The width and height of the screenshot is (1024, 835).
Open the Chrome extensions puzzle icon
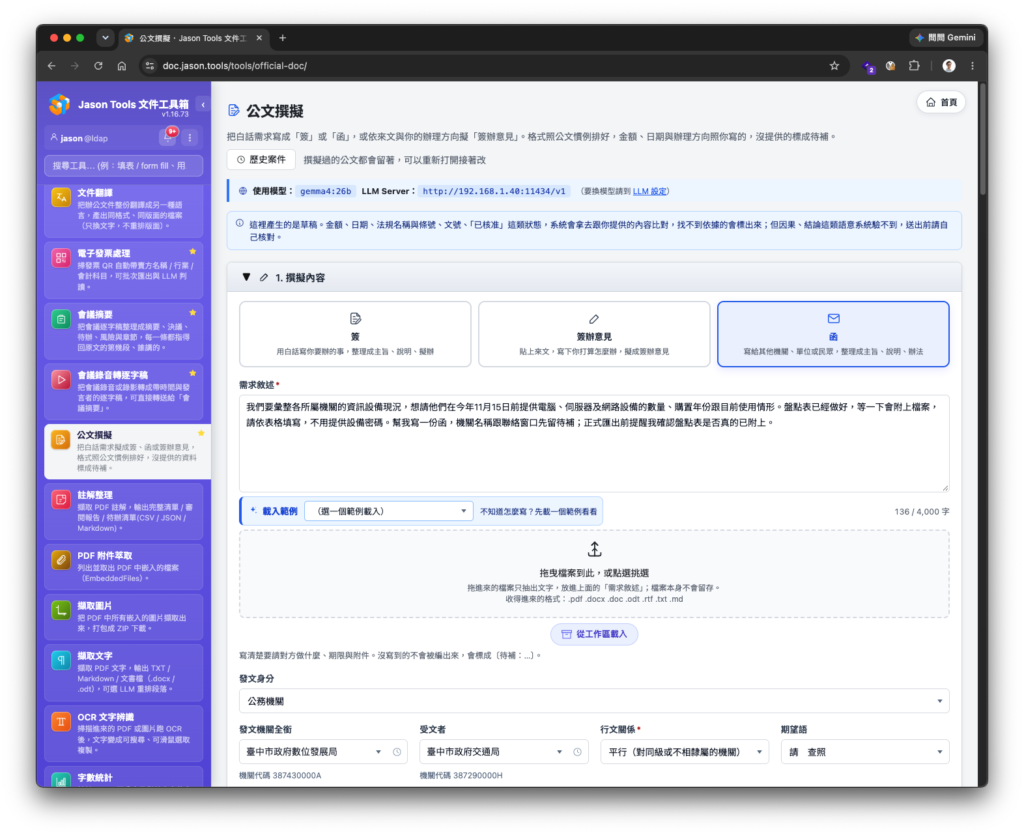(914, 65)
